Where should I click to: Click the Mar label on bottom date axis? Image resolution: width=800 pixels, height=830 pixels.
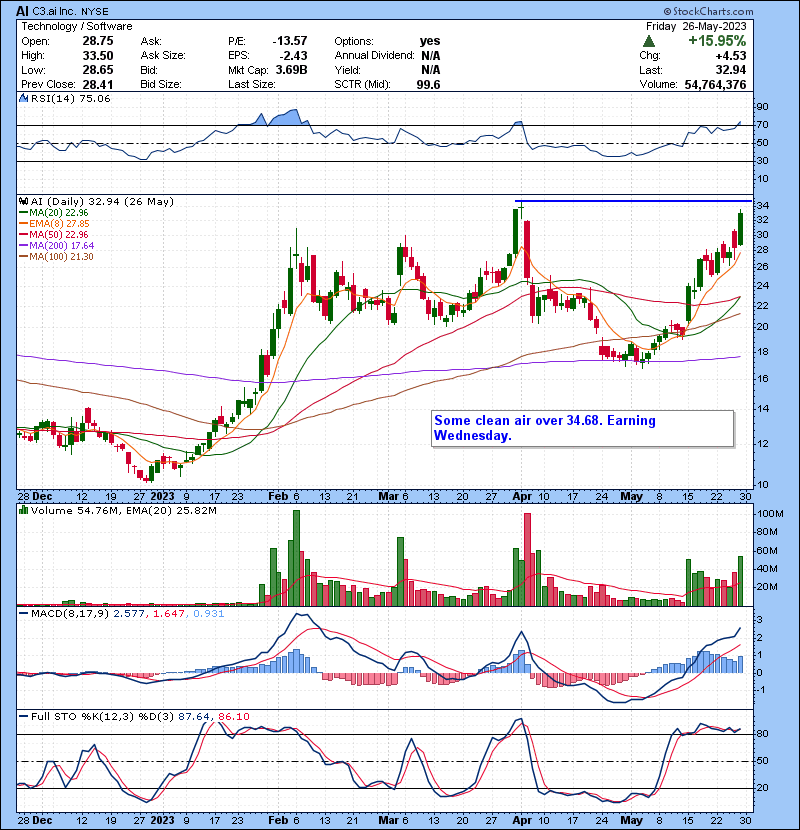pos(389,820)
